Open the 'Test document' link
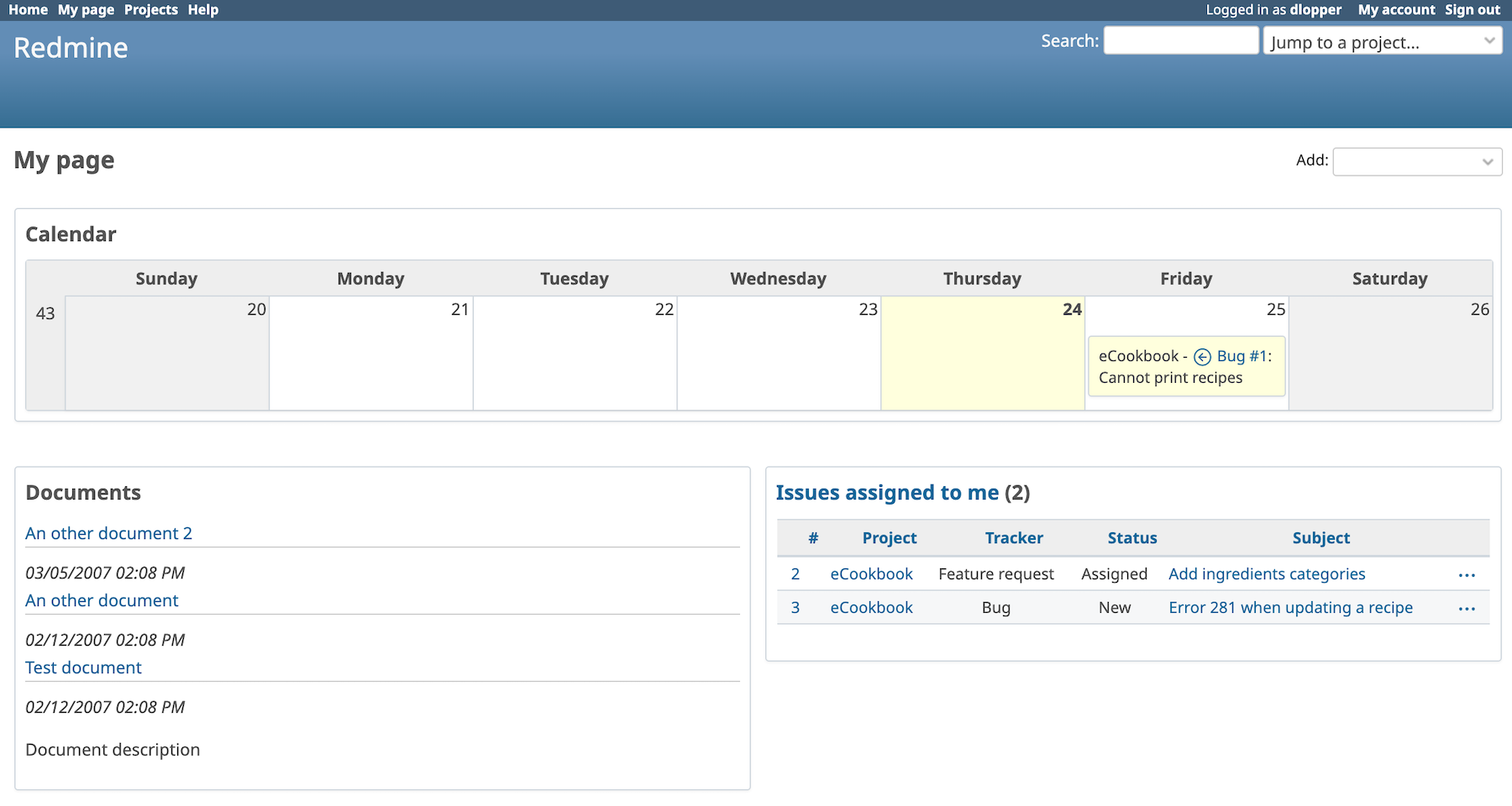The image size is (1512, 806). click(83, 667)
